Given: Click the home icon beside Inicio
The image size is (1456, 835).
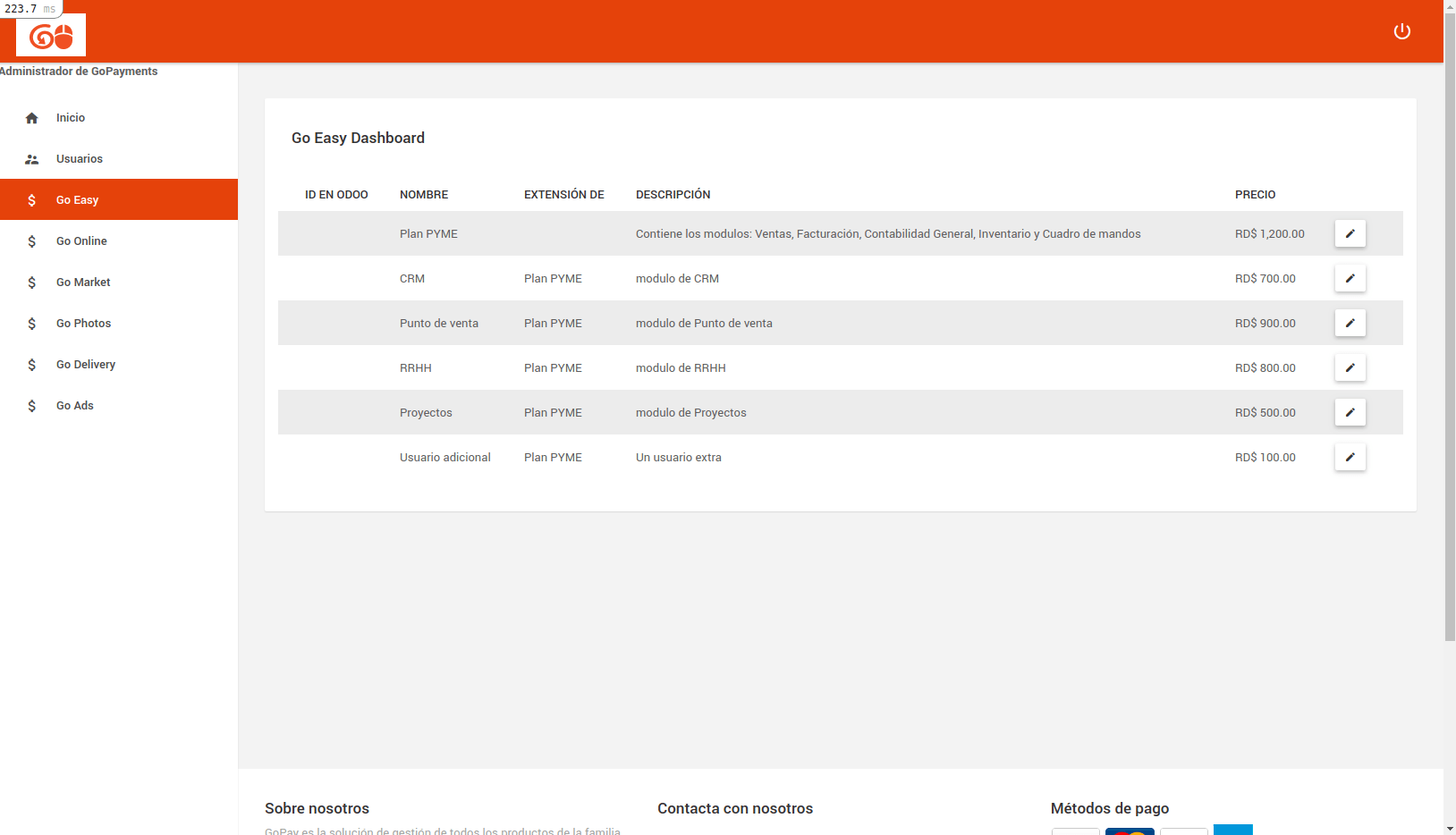Looking at the screenshot, I should point(32,118).
